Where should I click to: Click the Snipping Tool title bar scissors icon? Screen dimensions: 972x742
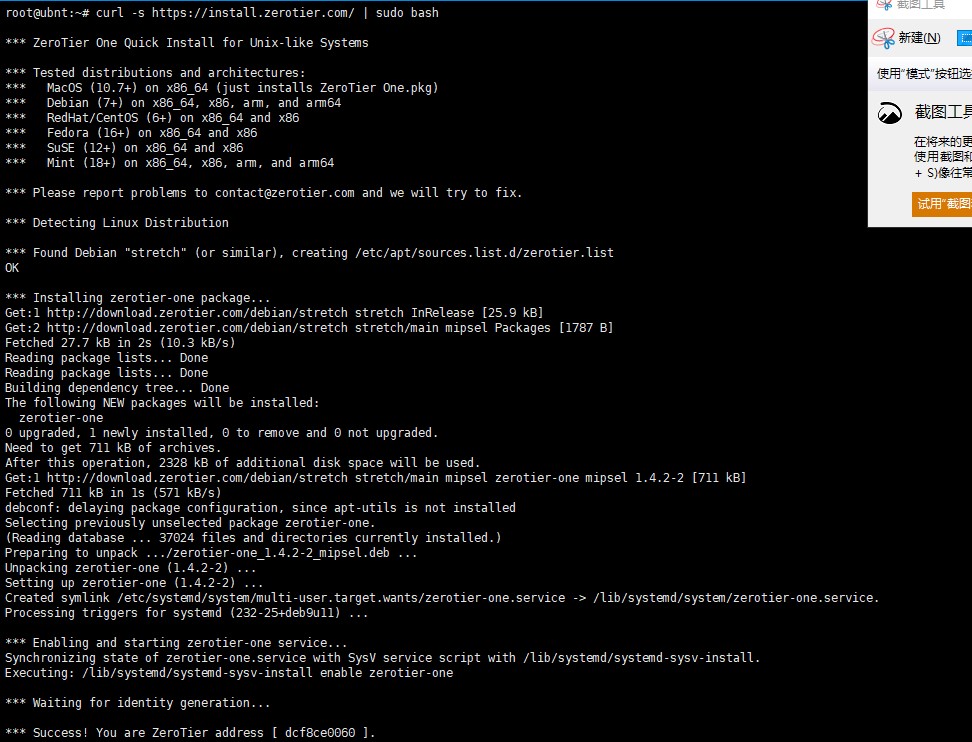(x=883, y=5)
